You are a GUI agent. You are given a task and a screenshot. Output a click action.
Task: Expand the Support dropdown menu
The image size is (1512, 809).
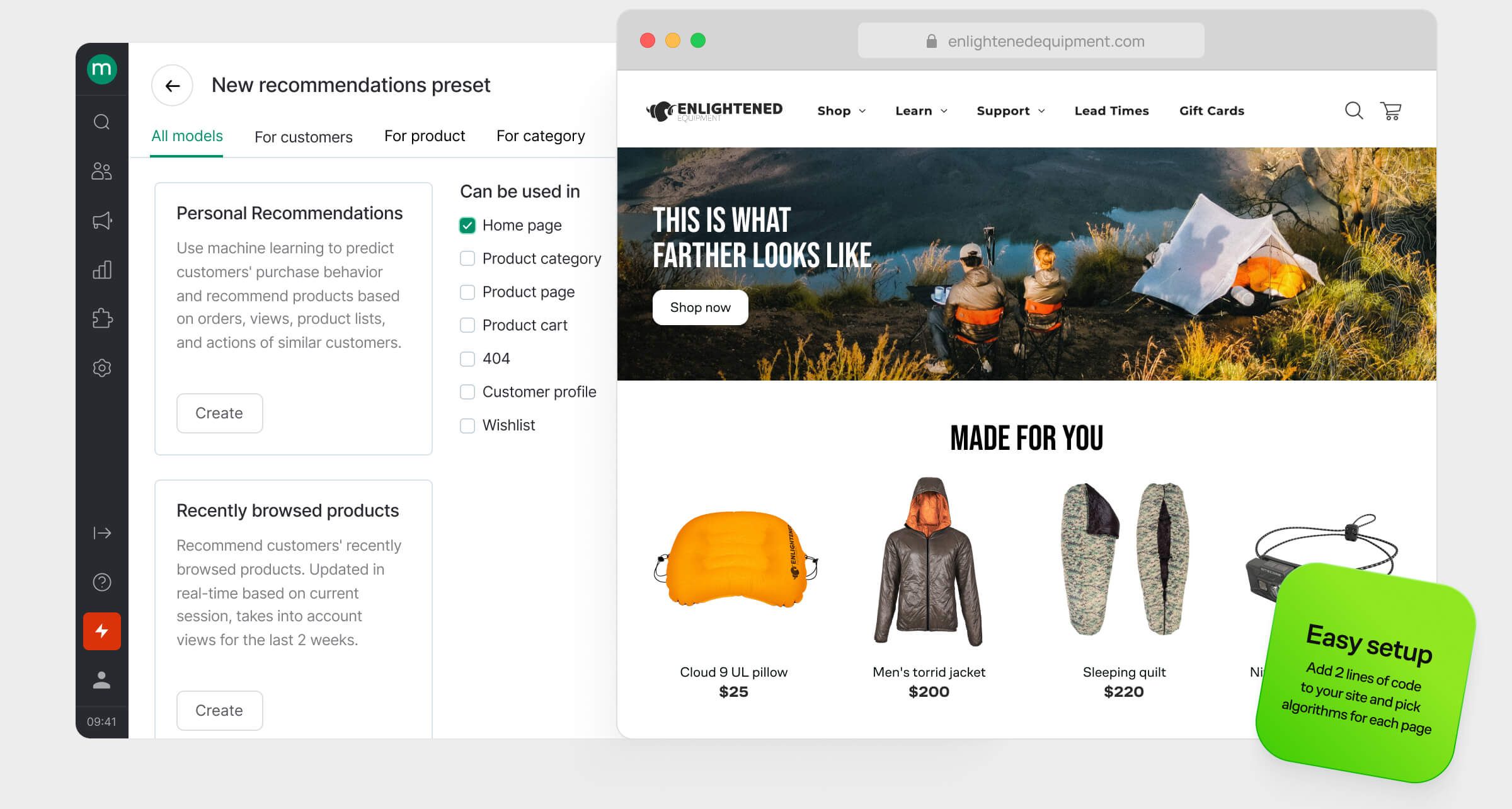pos(1010,111)
